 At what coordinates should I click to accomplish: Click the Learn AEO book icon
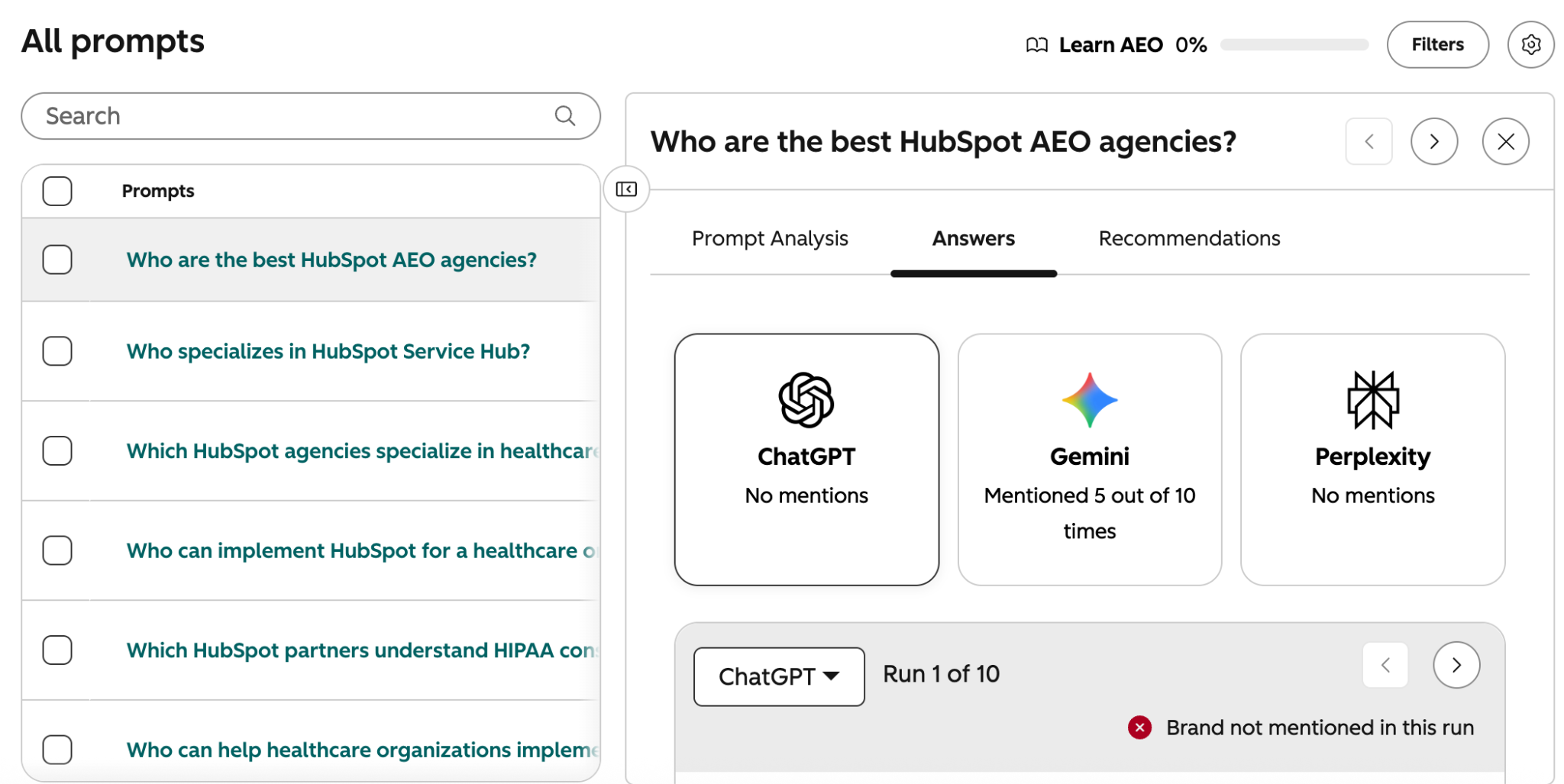(1036, 45)
